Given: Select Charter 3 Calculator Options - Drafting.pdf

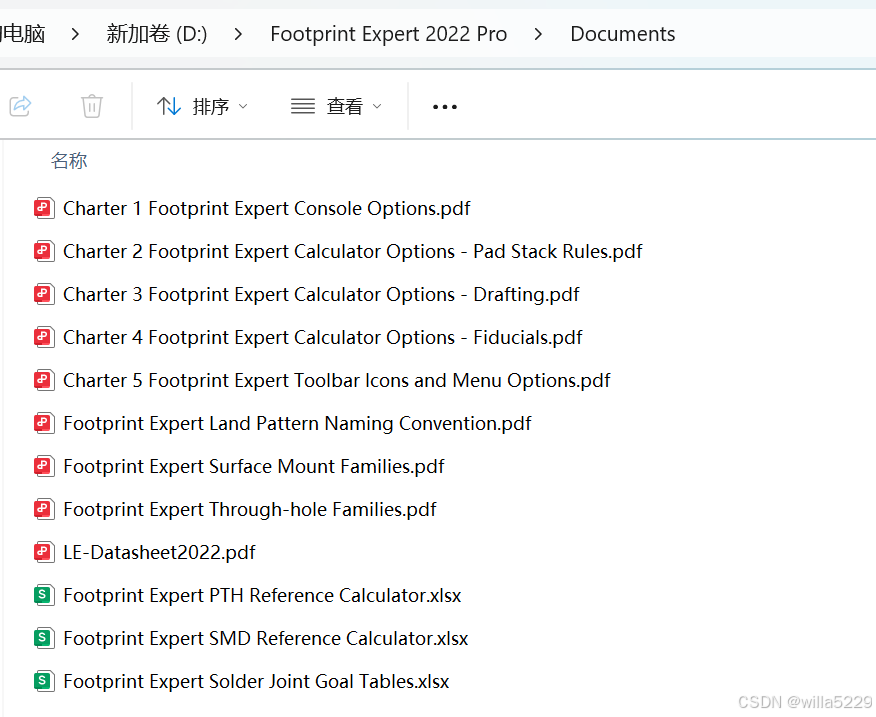Looking at the screenshot, I should click(x=321, y=295).
